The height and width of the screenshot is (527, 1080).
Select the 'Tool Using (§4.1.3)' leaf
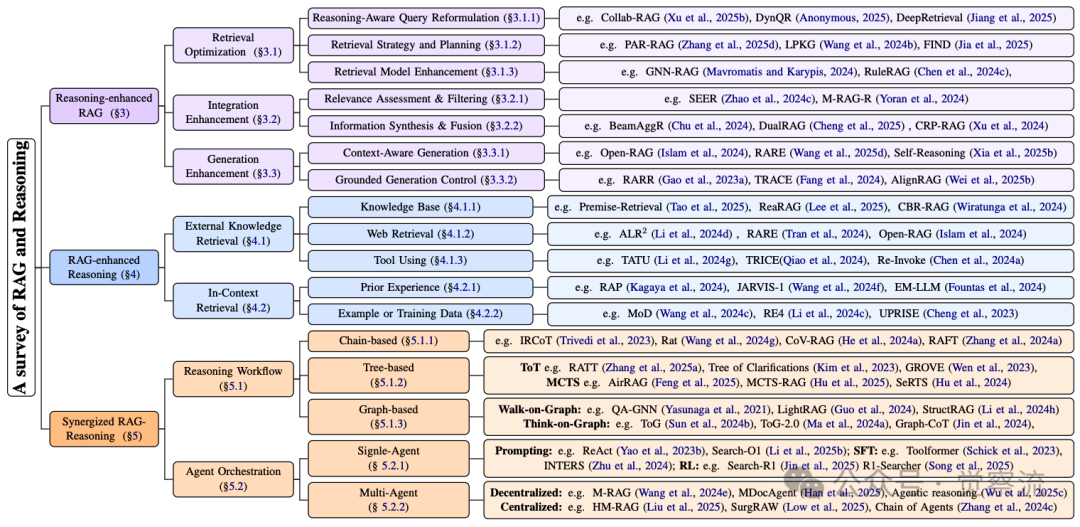click(421, 260)
